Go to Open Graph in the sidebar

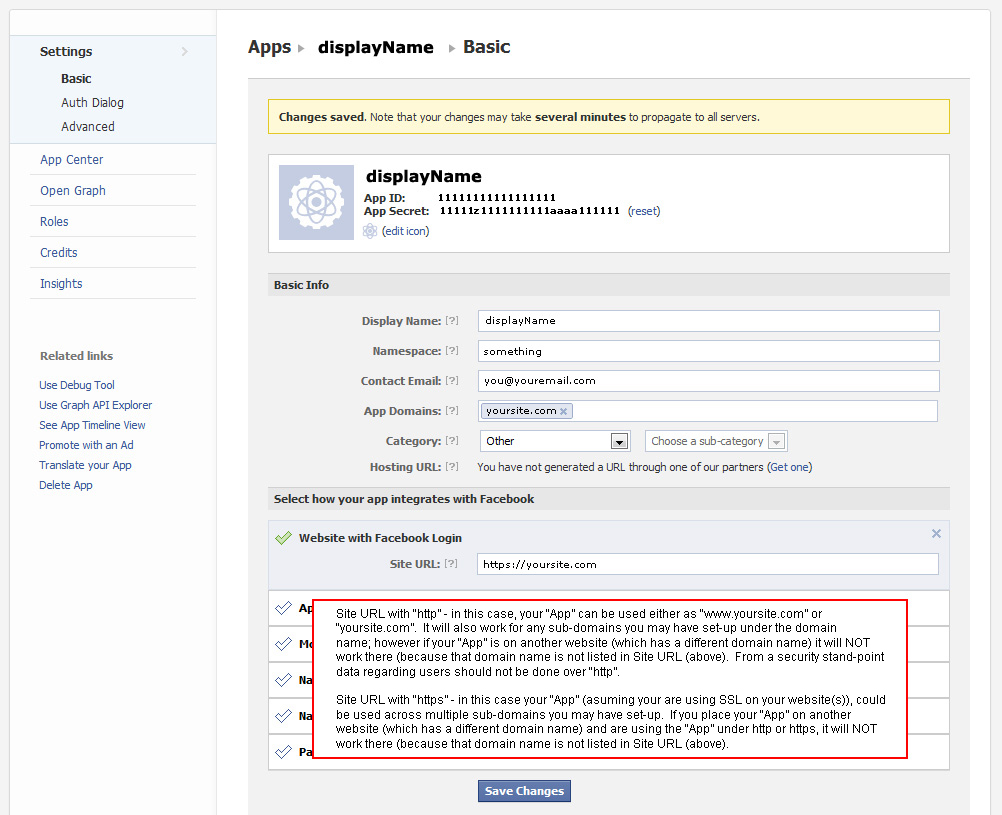point(73,190)
